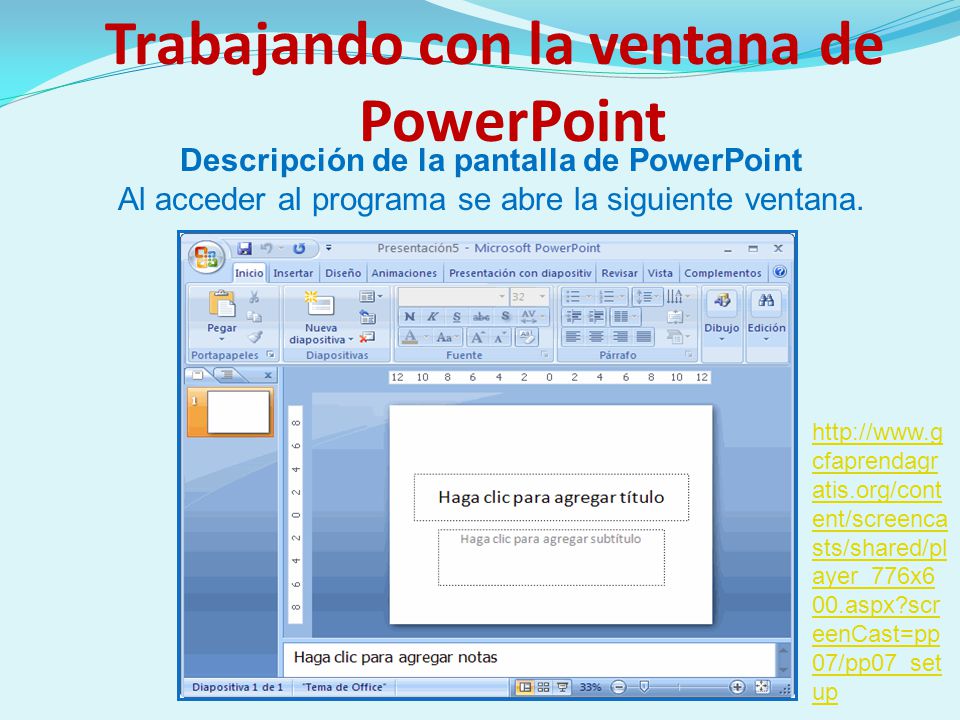Select slide 1 thumbnail in the panel
The image size is (960, 720).
click(x=230, y=412)
